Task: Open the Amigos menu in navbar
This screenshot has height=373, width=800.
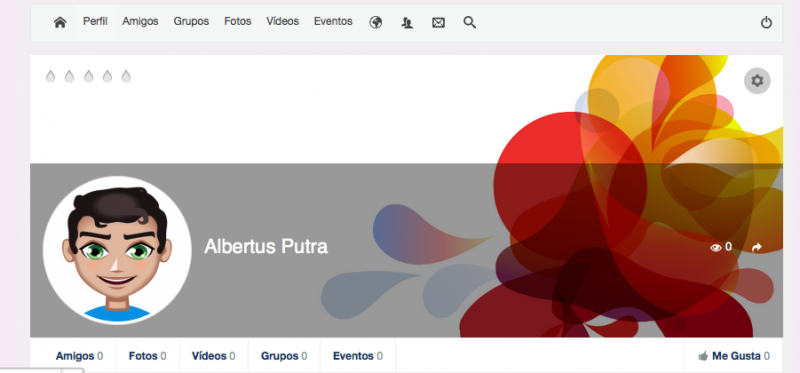Action: tap(140, 21)
